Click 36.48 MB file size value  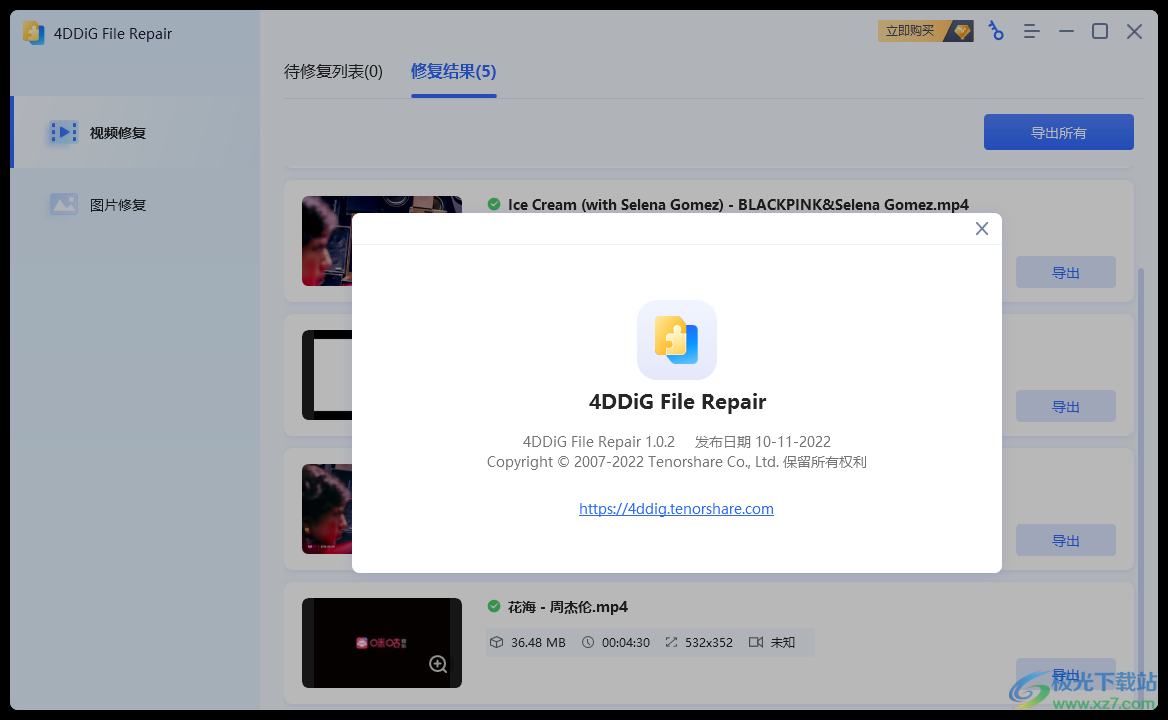pyautogui.click(x=538, y=643)
